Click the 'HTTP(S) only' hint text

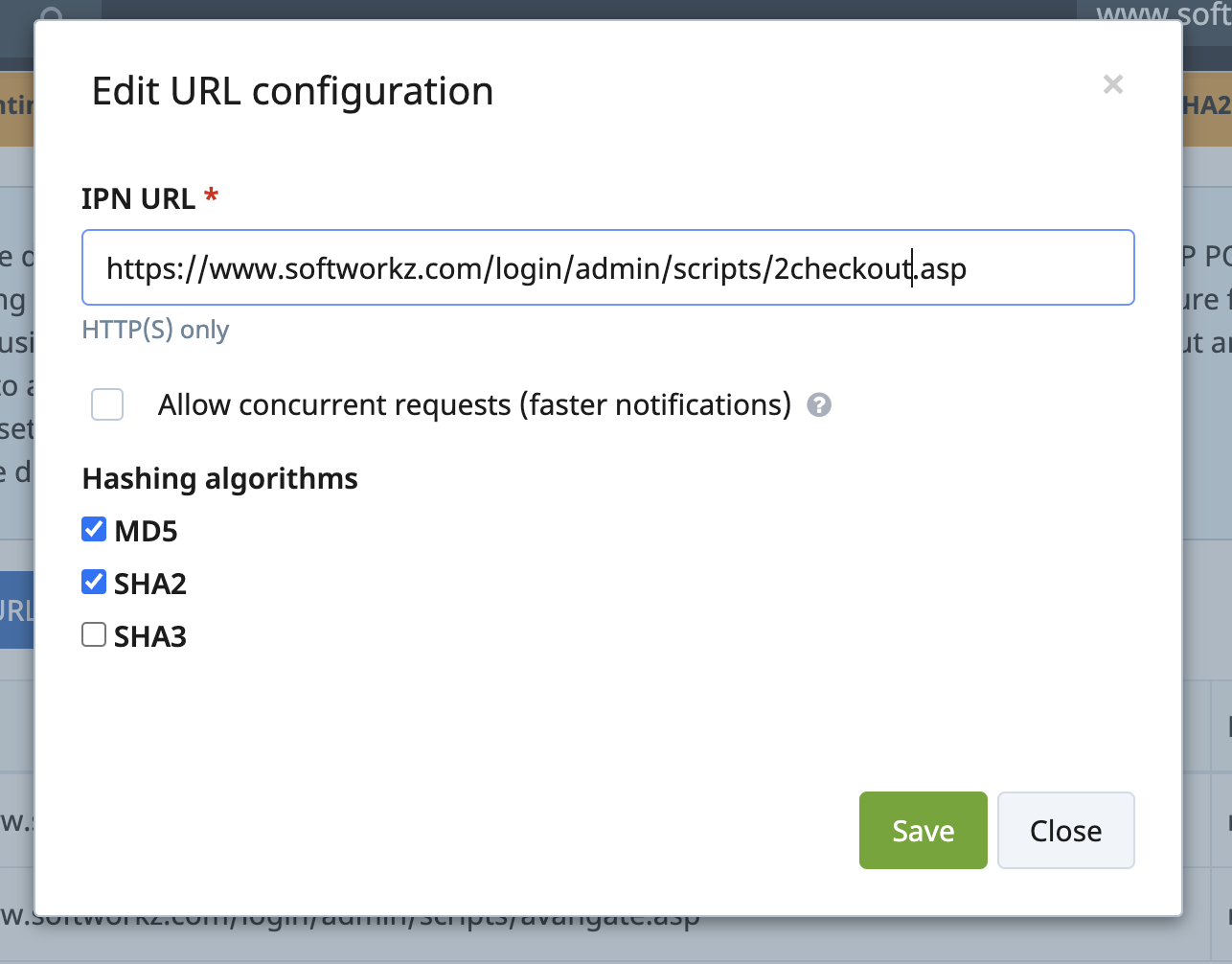click(x=155, y=330)
